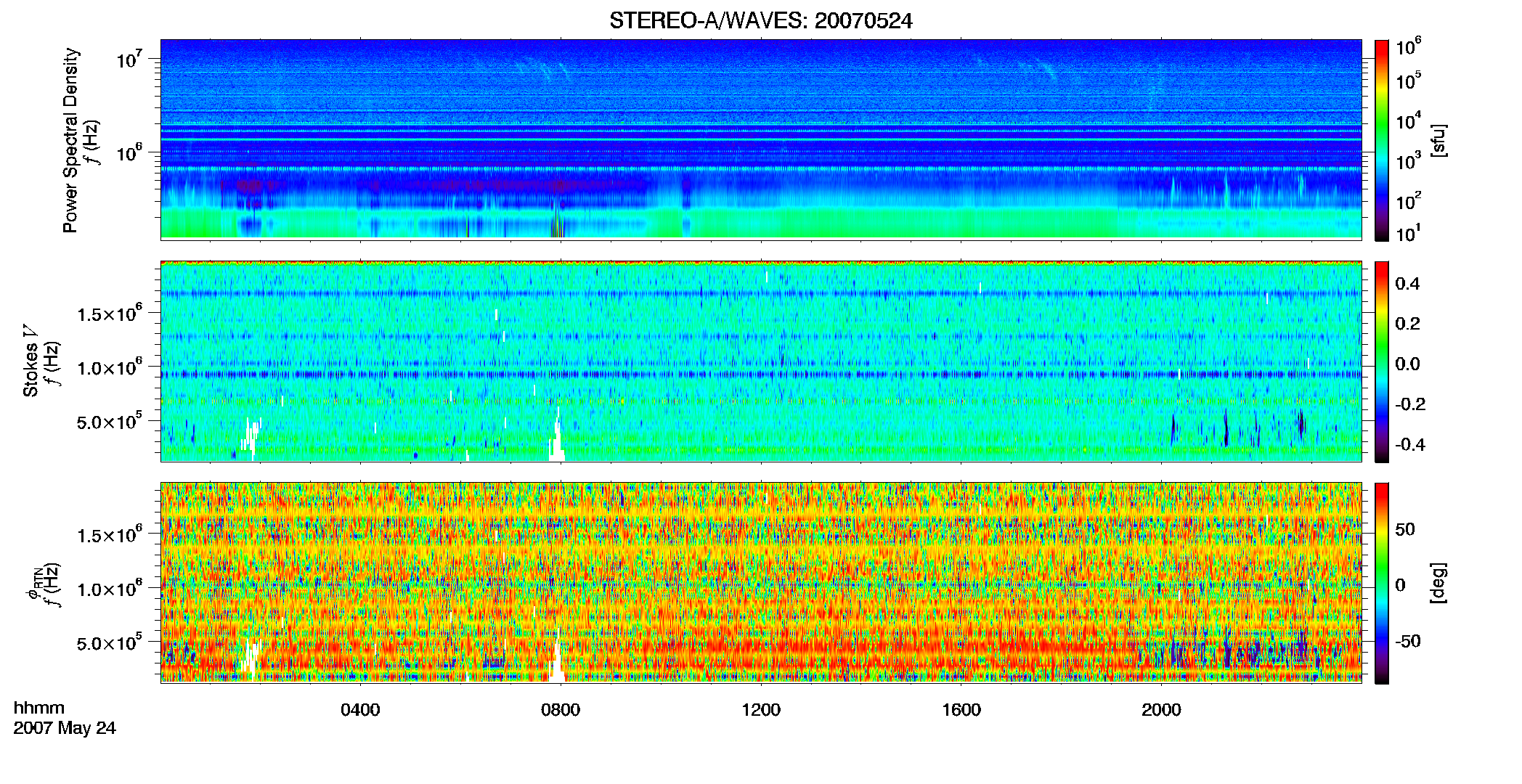Click the 10^6 frequency tick on the power spectrum axis
1522x784 pixels.
129,153
